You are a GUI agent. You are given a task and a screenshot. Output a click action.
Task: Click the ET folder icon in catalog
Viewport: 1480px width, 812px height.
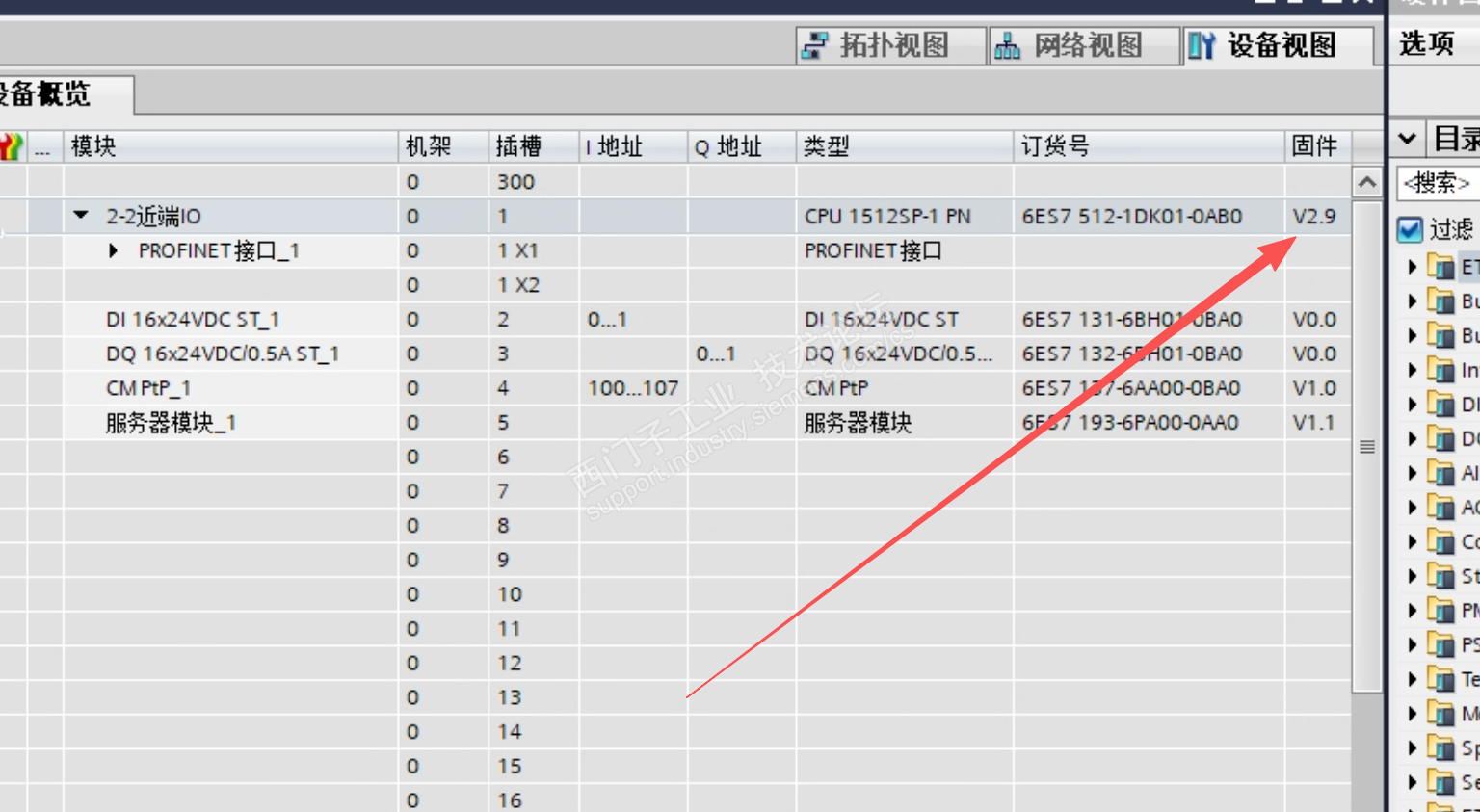(1441, 267)
